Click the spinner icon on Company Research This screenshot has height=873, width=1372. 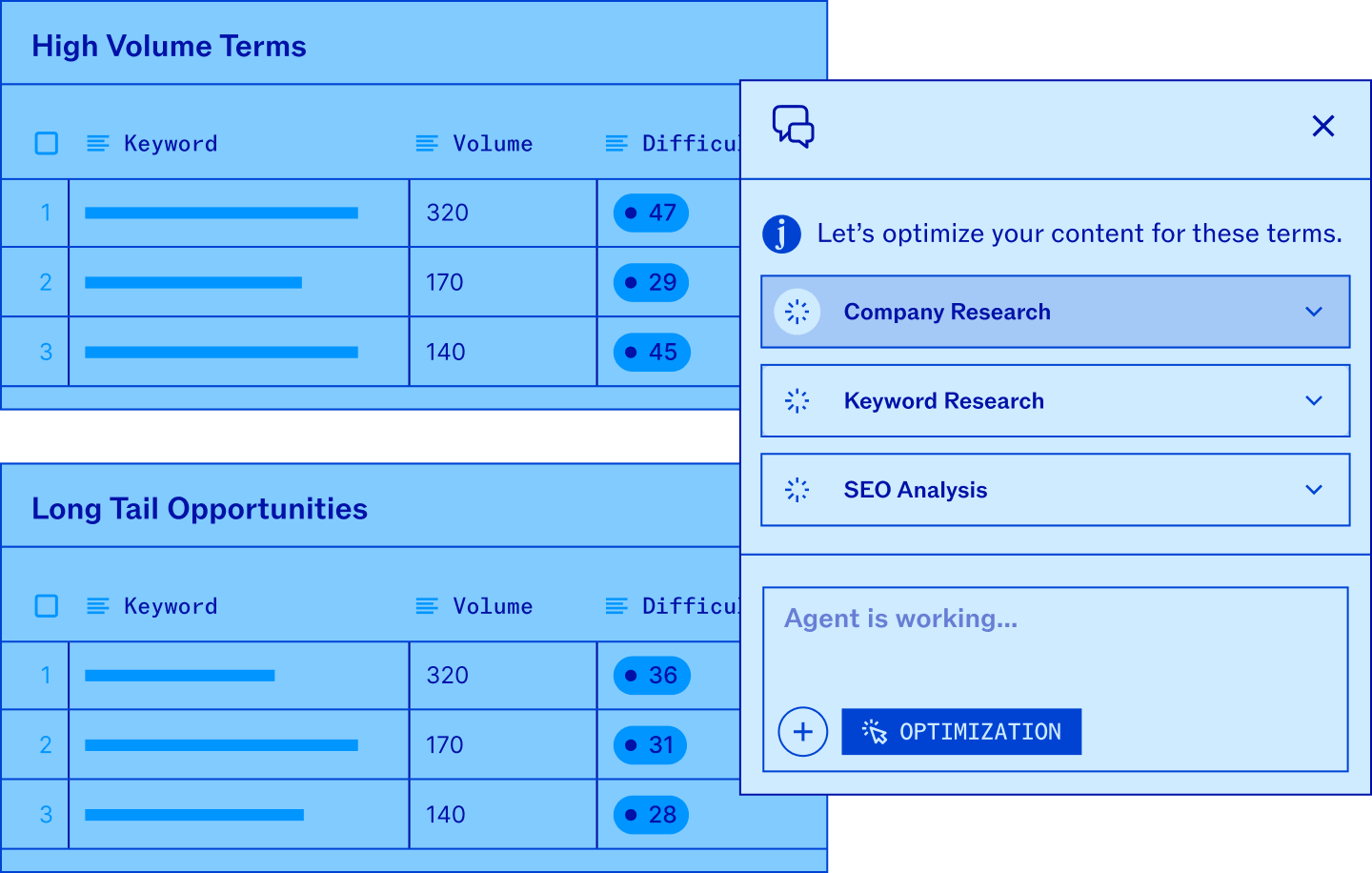pos(797,312)
